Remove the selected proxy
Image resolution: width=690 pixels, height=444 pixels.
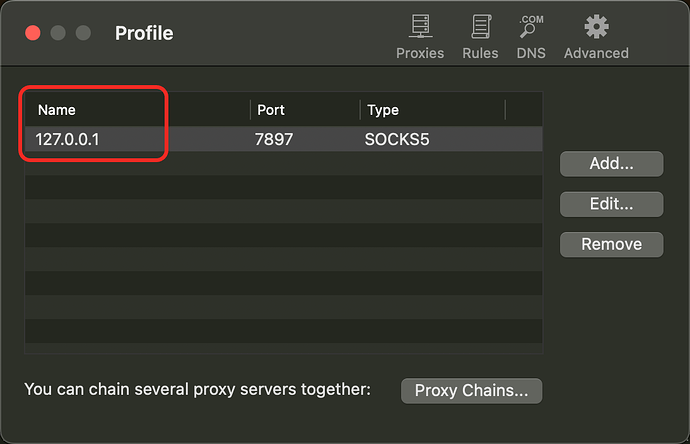click(x=611, y=245)
